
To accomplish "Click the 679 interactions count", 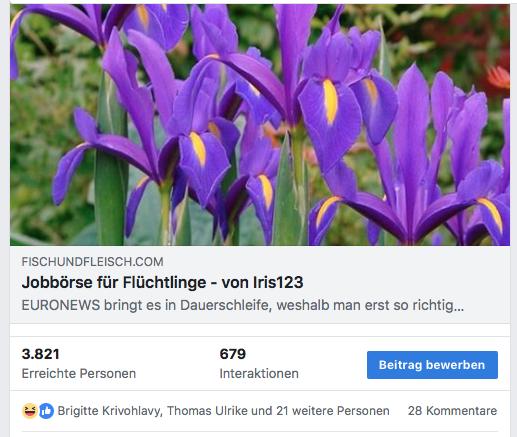I will point(233,354).
